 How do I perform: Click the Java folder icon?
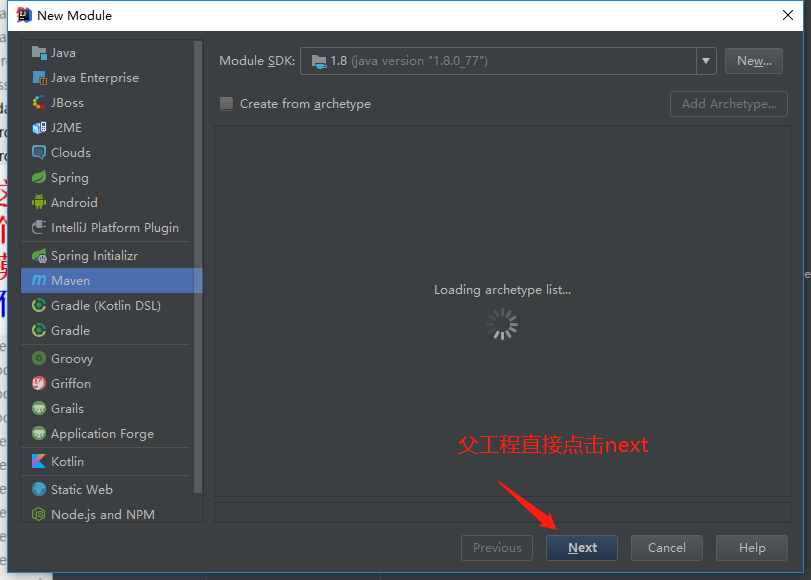[x=39, y=52]
